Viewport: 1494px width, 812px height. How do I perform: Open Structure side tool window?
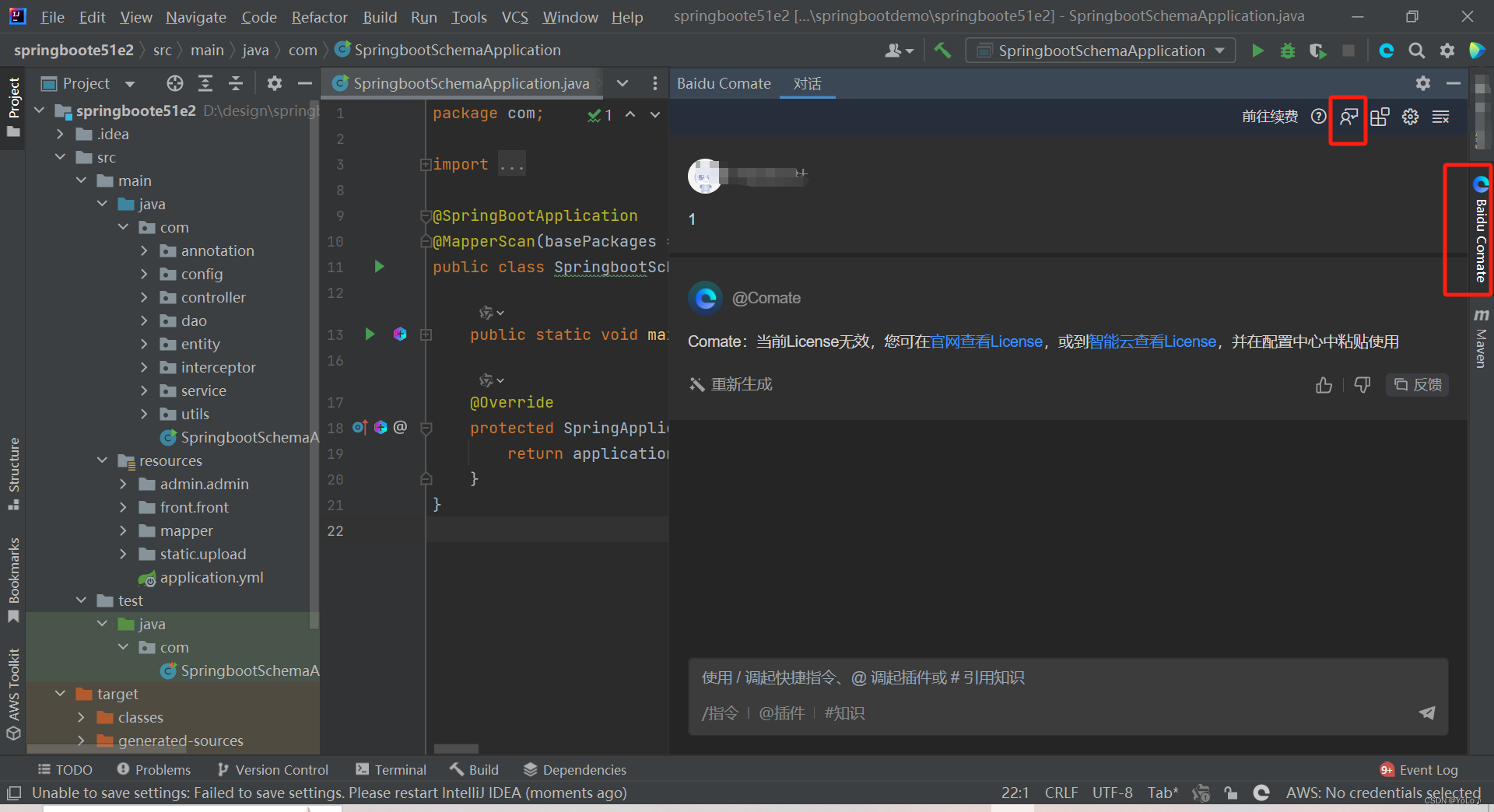pos(13,473)
